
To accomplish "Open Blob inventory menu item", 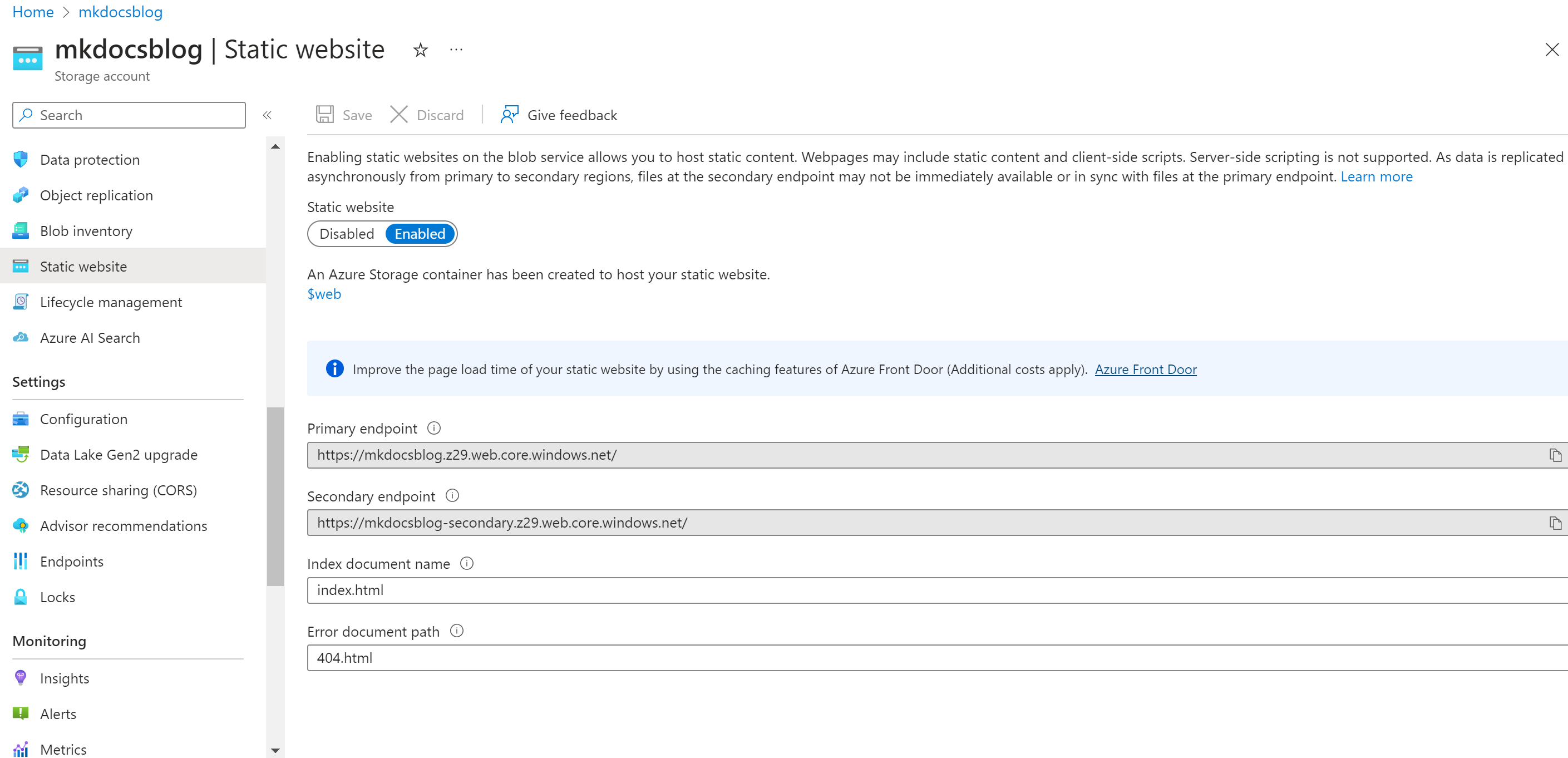I will click(x=132, y=231).
